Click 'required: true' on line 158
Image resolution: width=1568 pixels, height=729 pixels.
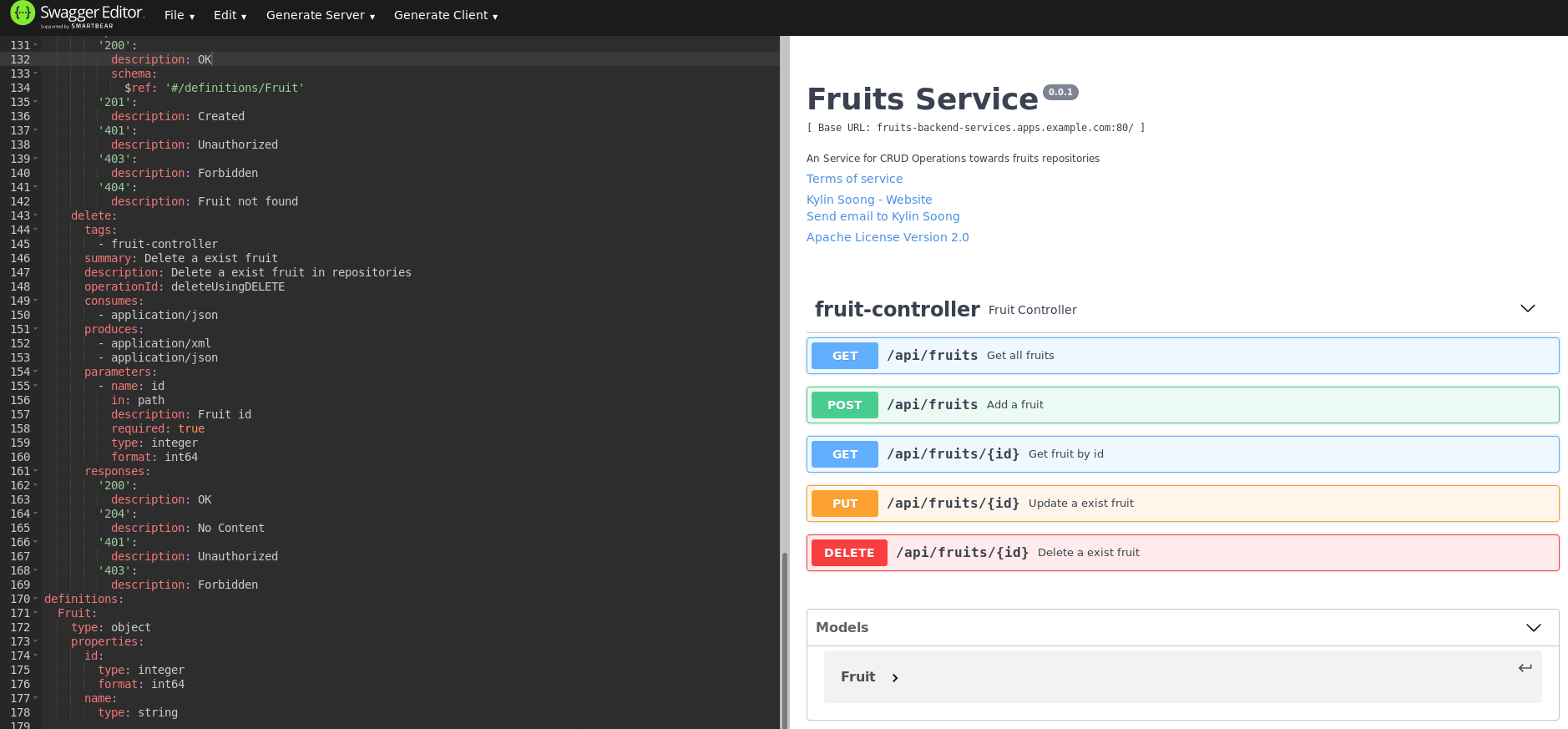(x=158, y=428)
